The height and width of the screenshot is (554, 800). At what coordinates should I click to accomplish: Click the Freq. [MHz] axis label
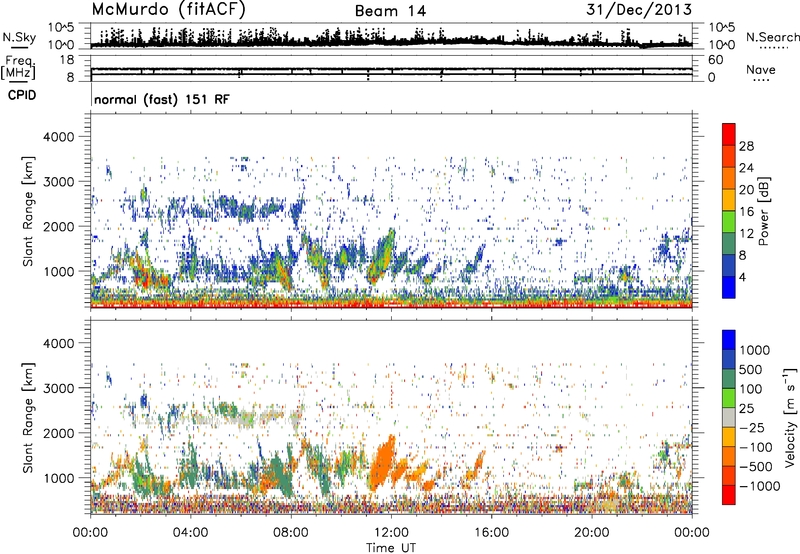pos(19,67)
